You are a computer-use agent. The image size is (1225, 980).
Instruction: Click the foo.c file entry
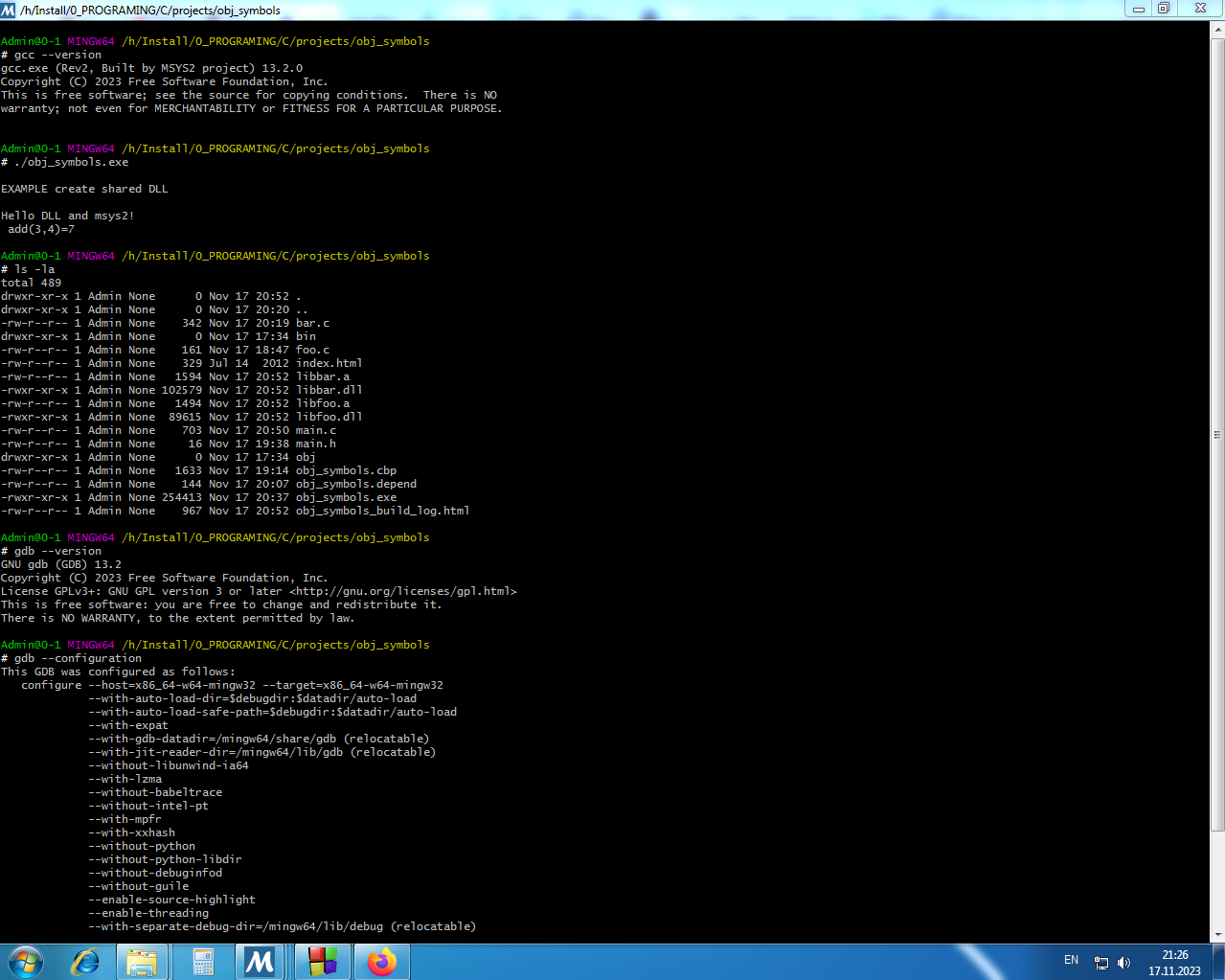tap(165, 350)
